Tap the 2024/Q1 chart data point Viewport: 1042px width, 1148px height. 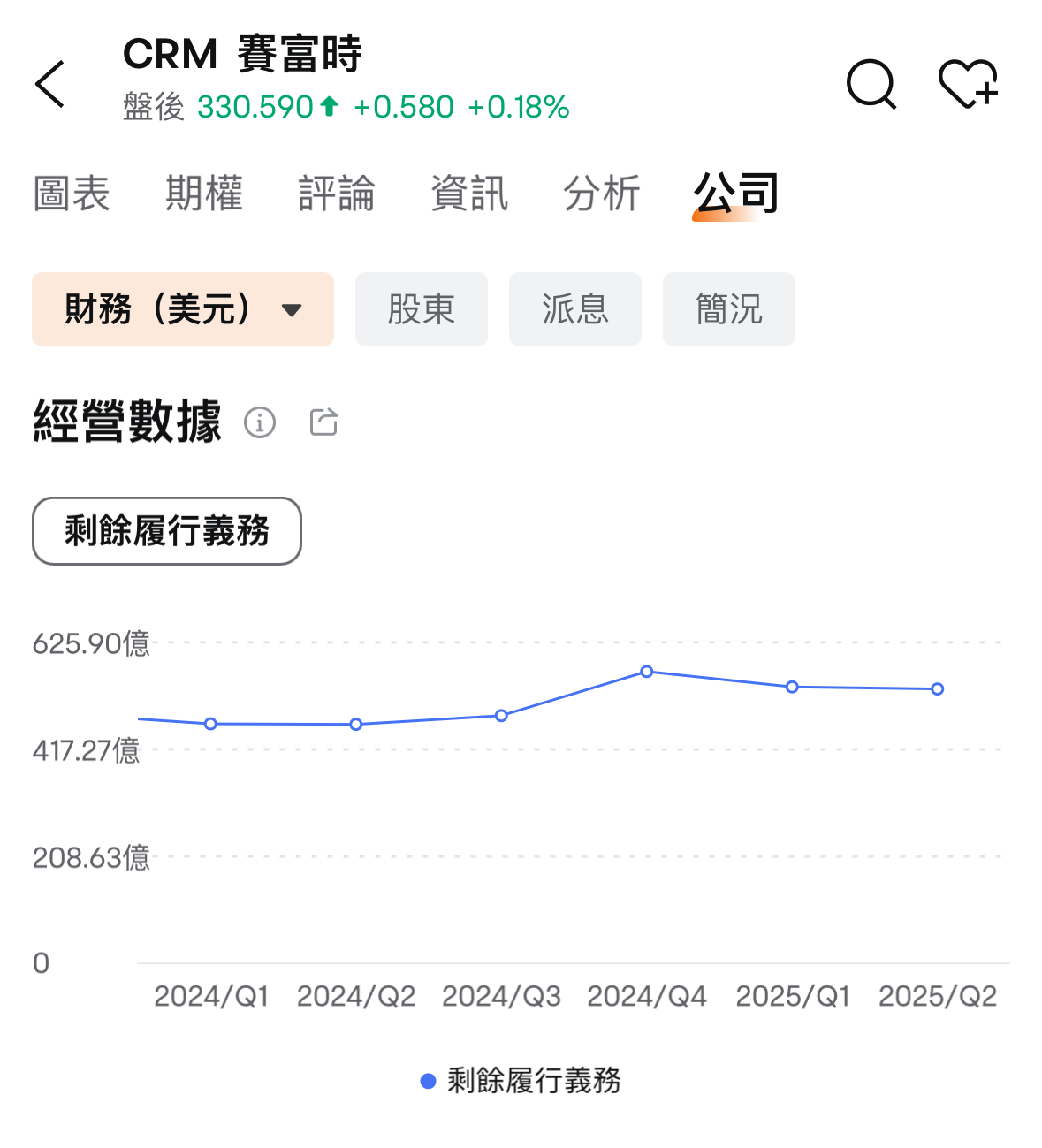click(210, 724)
